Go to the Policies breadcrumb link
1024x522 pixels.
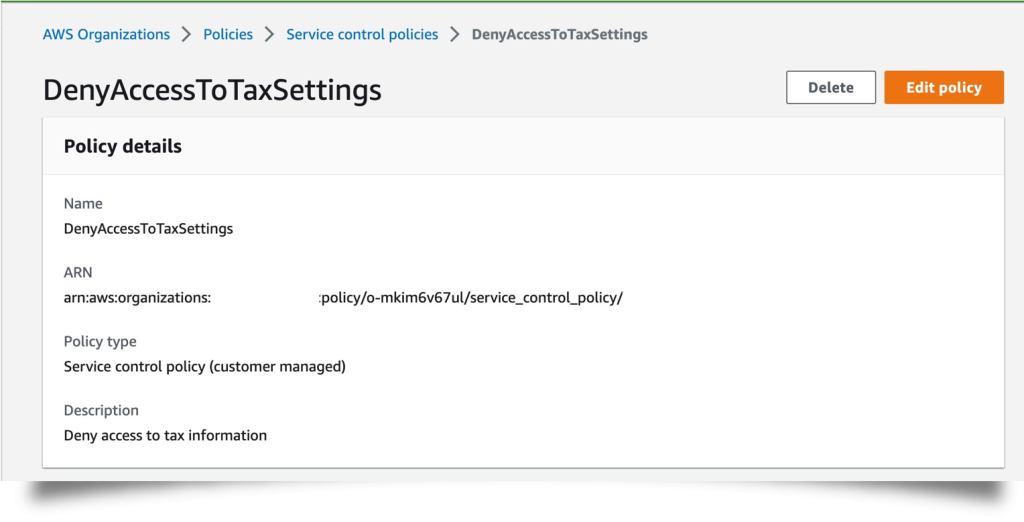tap(228, 35)
